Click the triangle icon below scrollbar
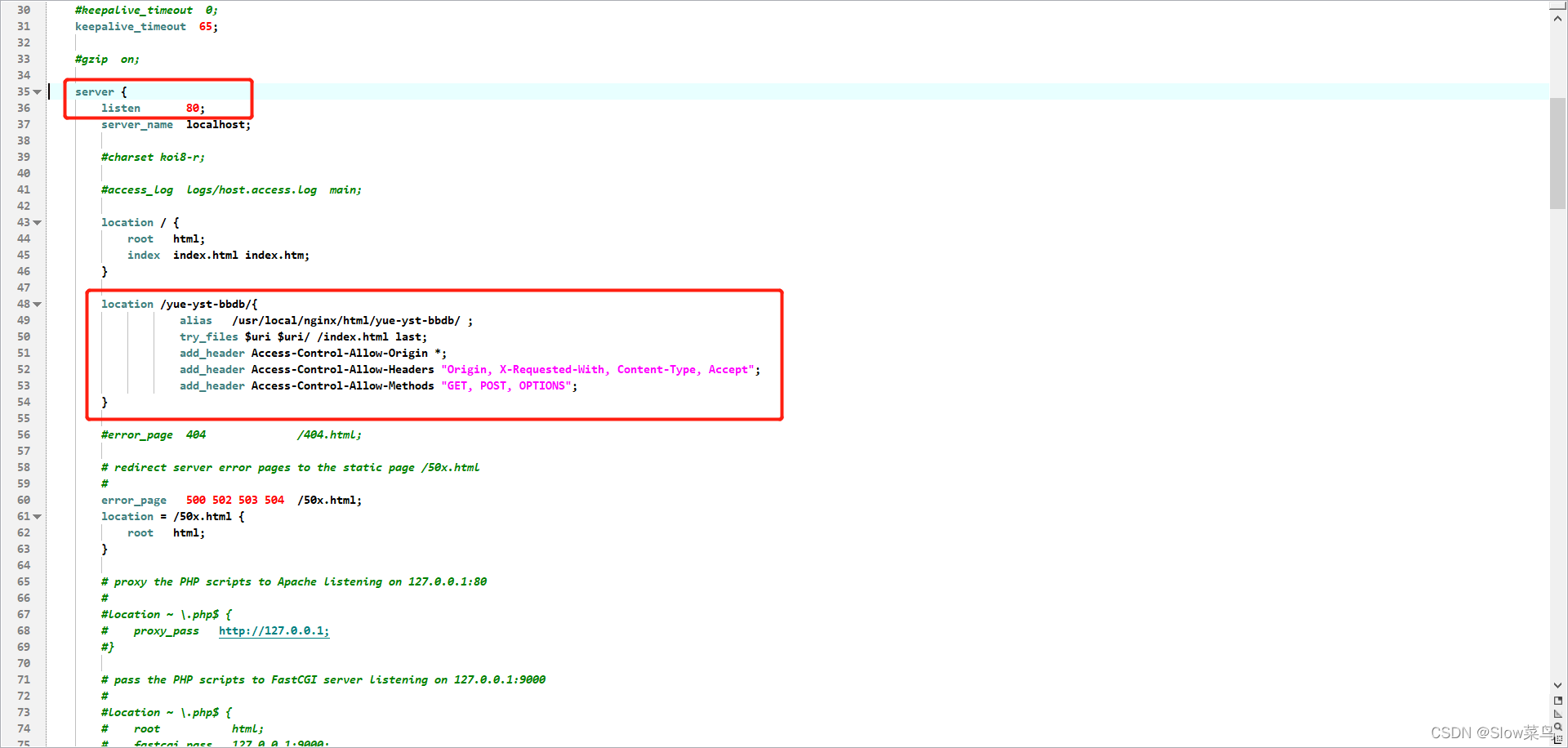Viewport: 1568px width, 748px height. [x=1558, y=714]
